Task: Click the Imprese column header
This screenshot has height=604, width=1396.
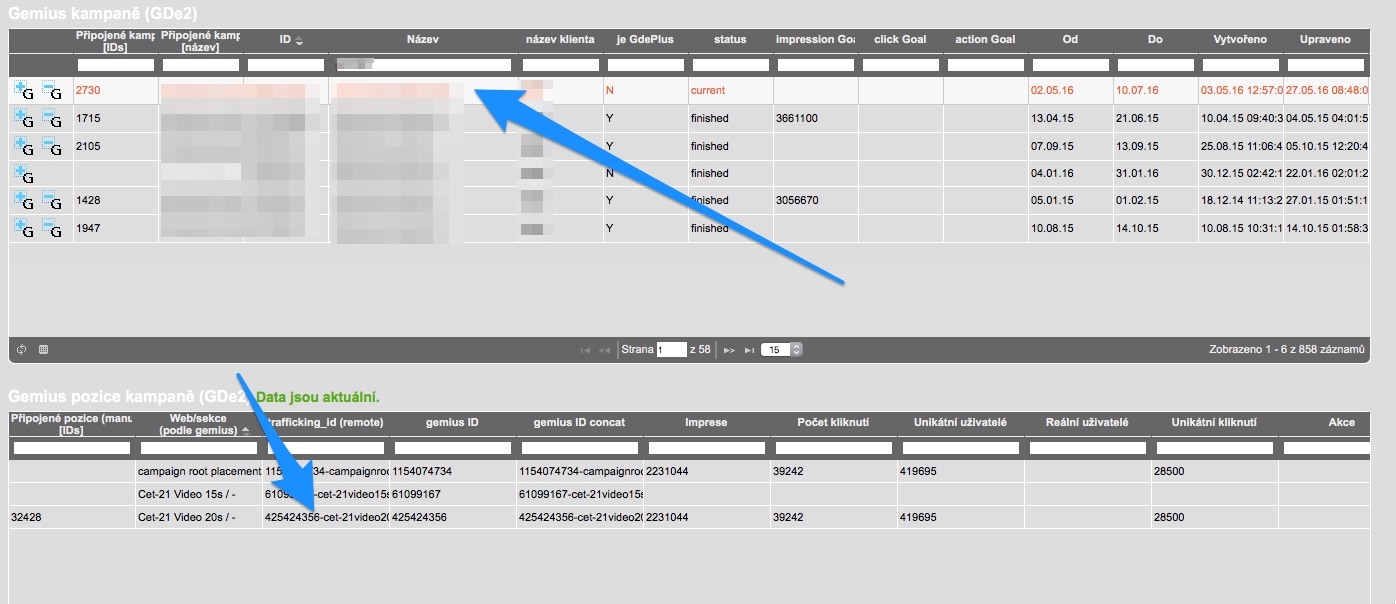Action: 705,423
